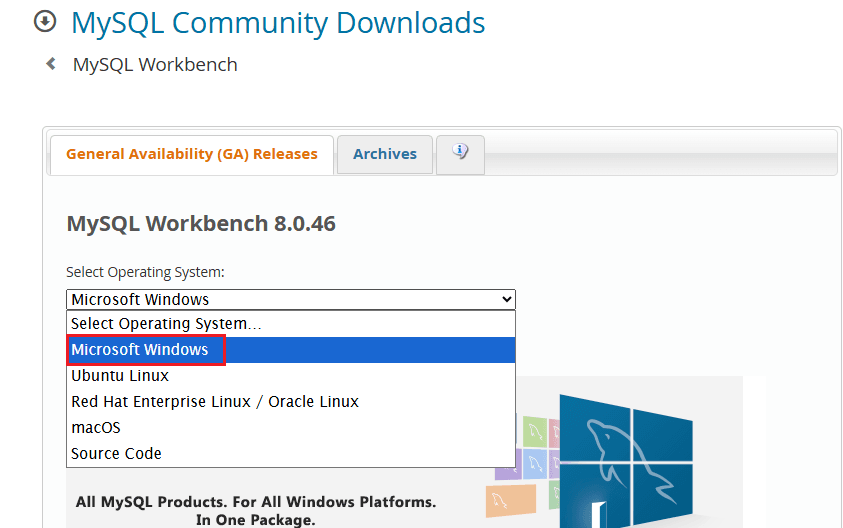Choose 'Select Operating System…' placeholder option
Screen dimensions: 843x528
click(291, 324)
